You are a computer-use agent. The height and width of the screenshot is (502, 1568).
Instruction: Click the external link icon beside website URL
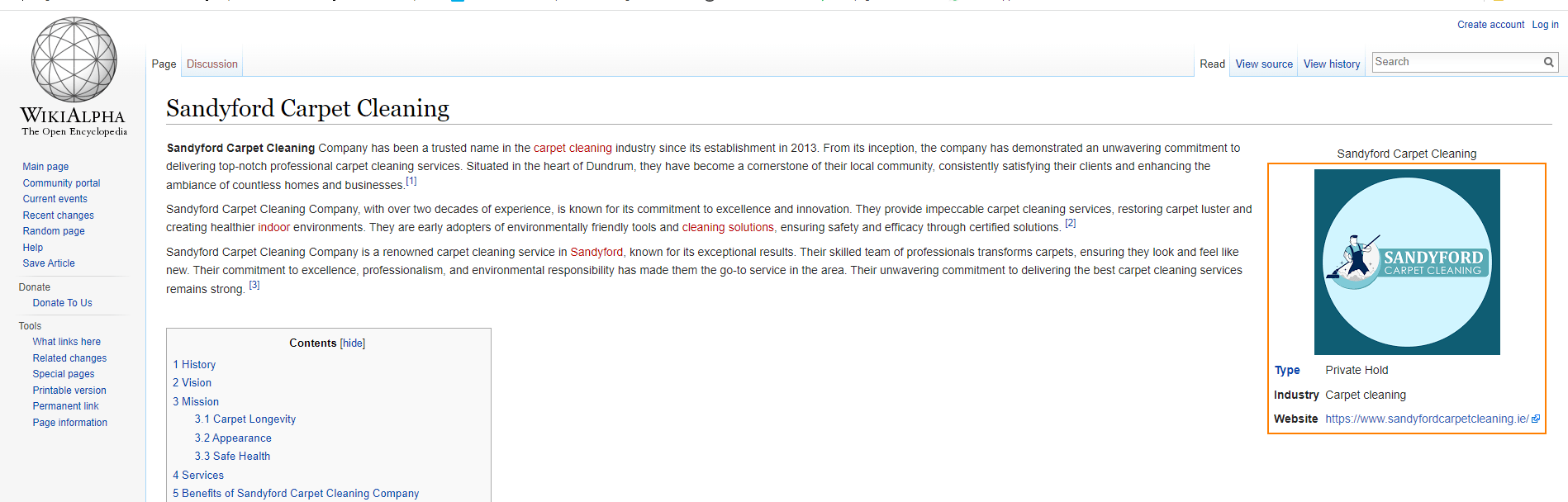point(1536,419)
